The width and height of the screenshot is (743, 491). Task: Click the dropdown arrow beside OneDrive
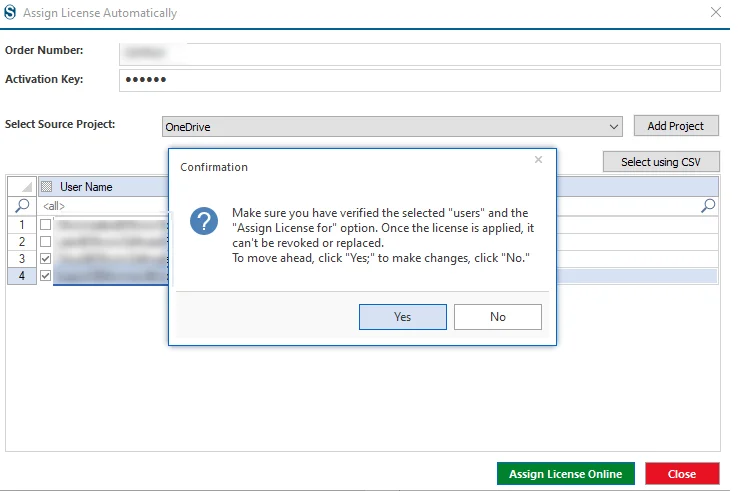[x=613, y=127]
